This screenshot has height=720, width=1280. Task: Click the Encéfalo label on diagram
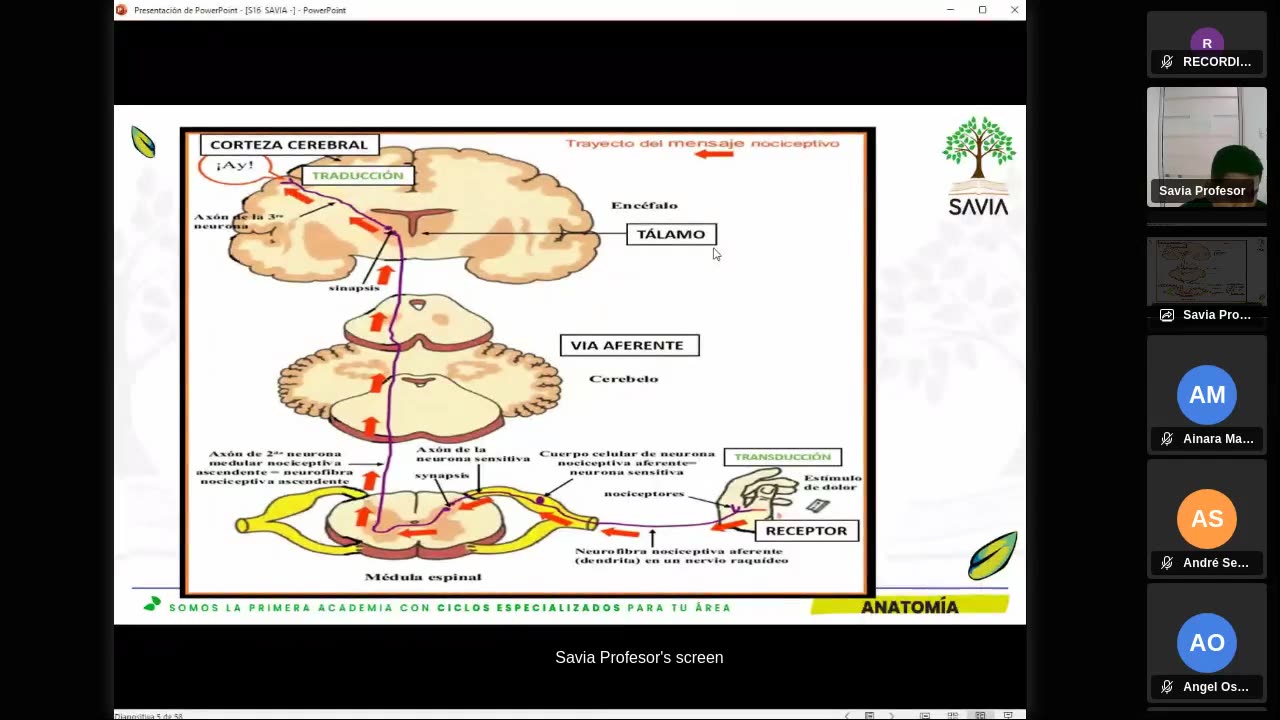644,205
